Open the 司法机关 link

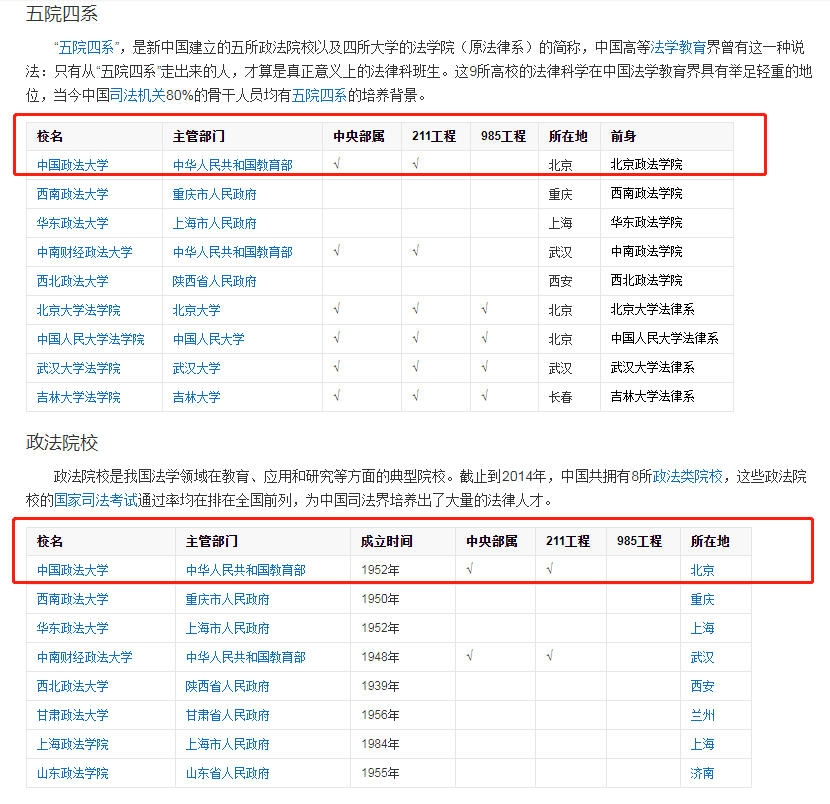(x=138, y=95)
